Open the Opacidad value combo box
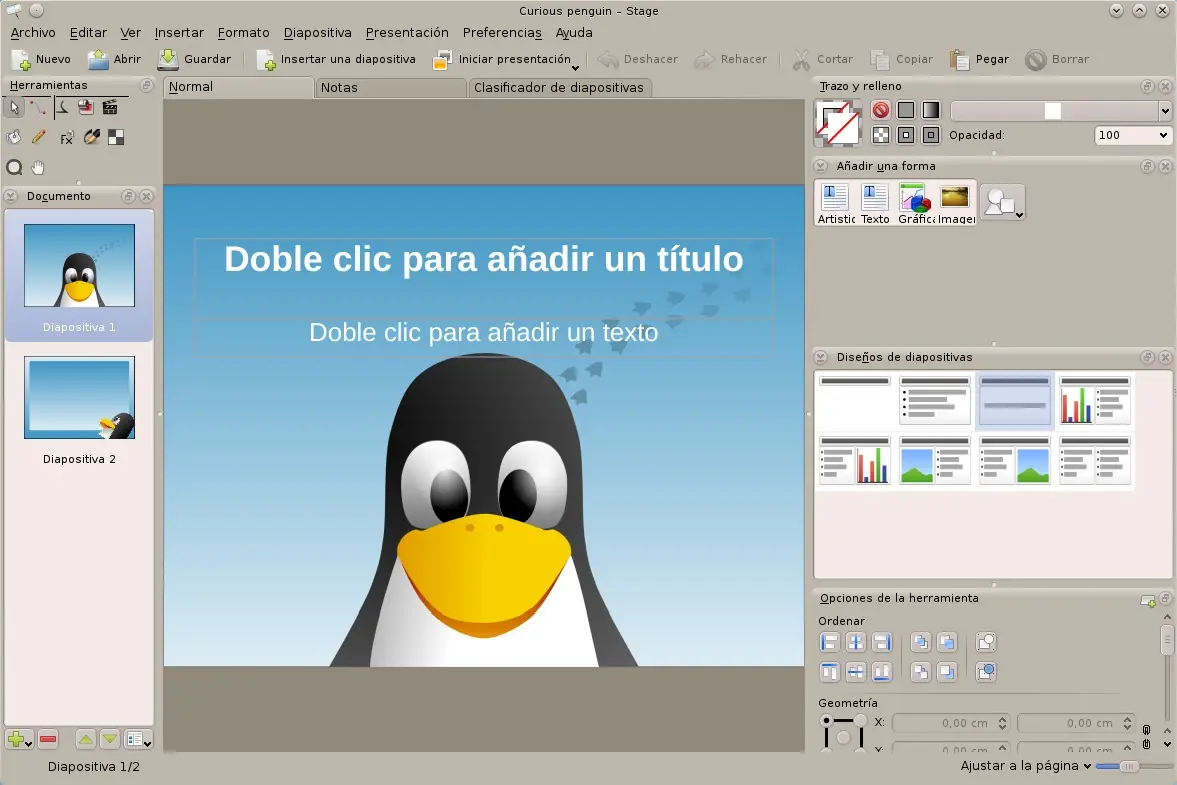1177x785 pixels. click(x=1132, y=135)
